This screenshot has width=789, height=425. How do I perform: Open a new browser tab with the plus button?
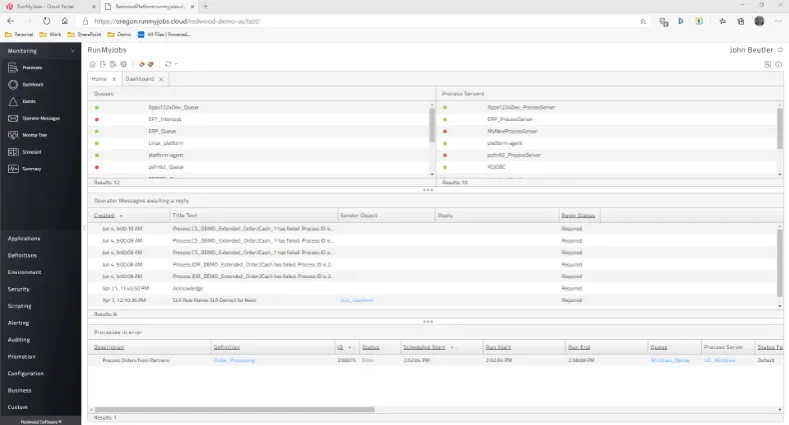[x=205, y=7]
